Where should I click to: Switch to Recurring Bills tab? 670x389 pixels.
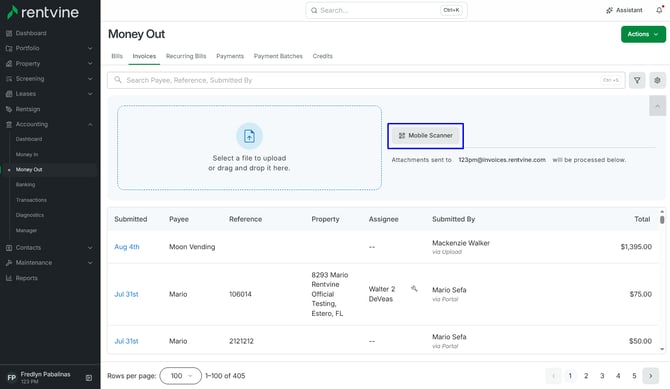(x=186, y=56)
